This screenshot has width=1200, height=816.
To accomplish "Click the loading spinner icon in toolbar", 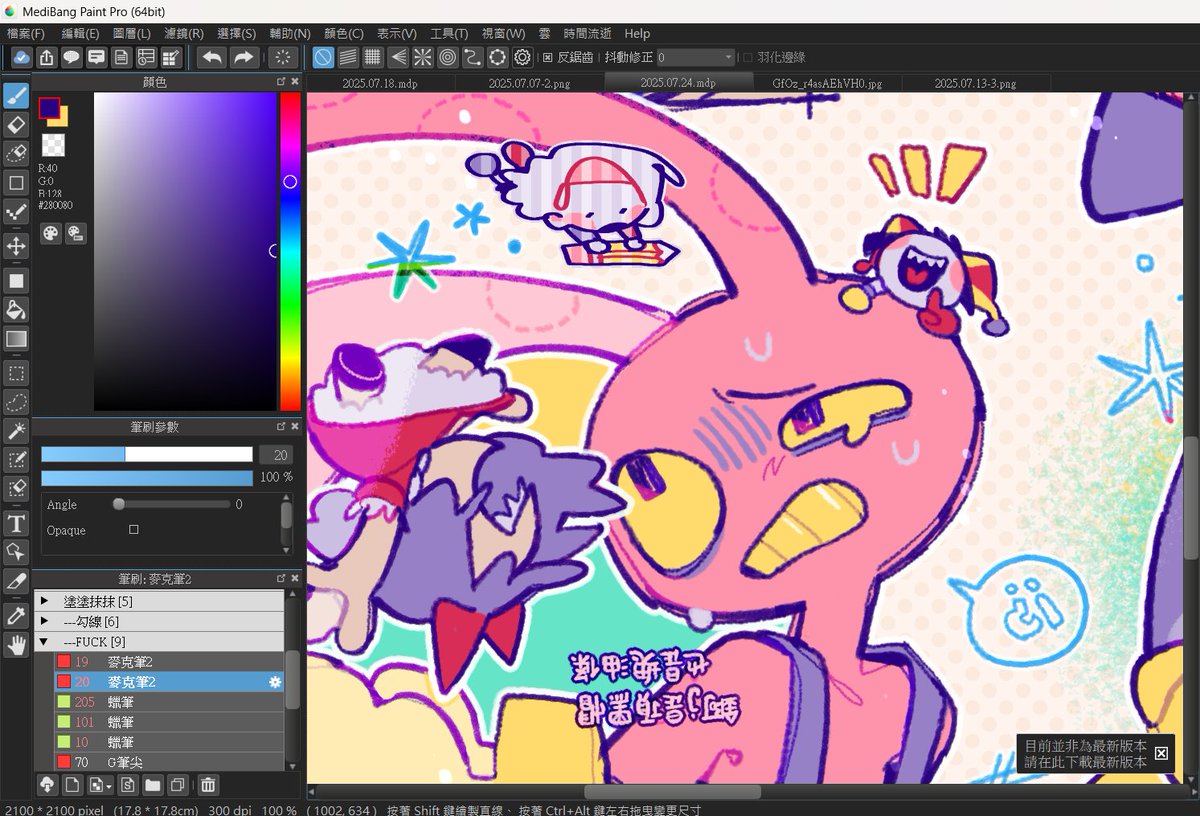I will click(282, 57).
